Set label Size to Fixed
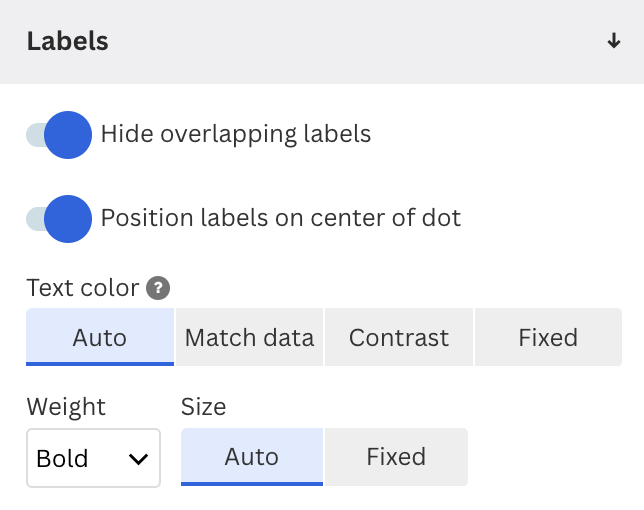Image resolution: width=644 pixels, height=510 pixels. 396,457
